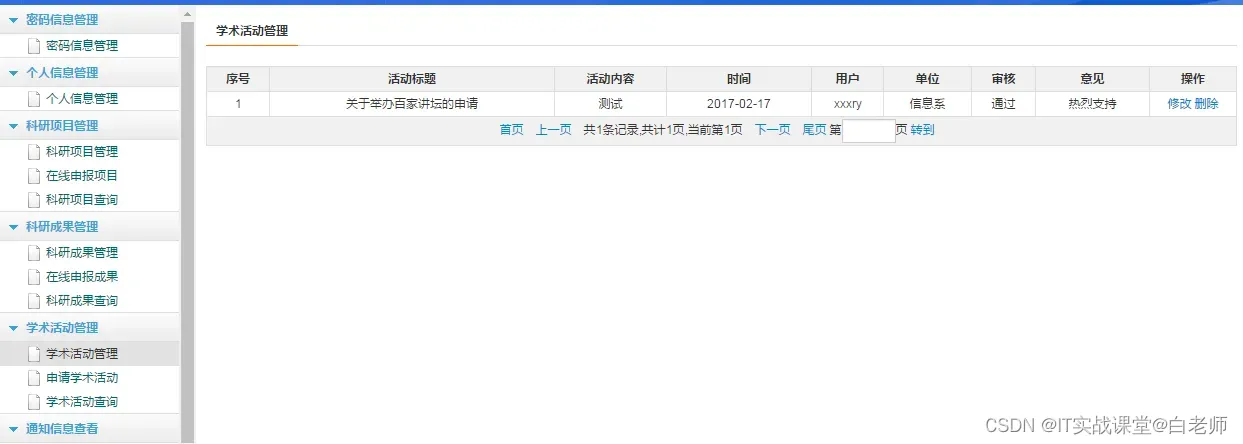Click the 用户 column header
The height and width of the screenshot is (444, 1243).
pos(848,79)
